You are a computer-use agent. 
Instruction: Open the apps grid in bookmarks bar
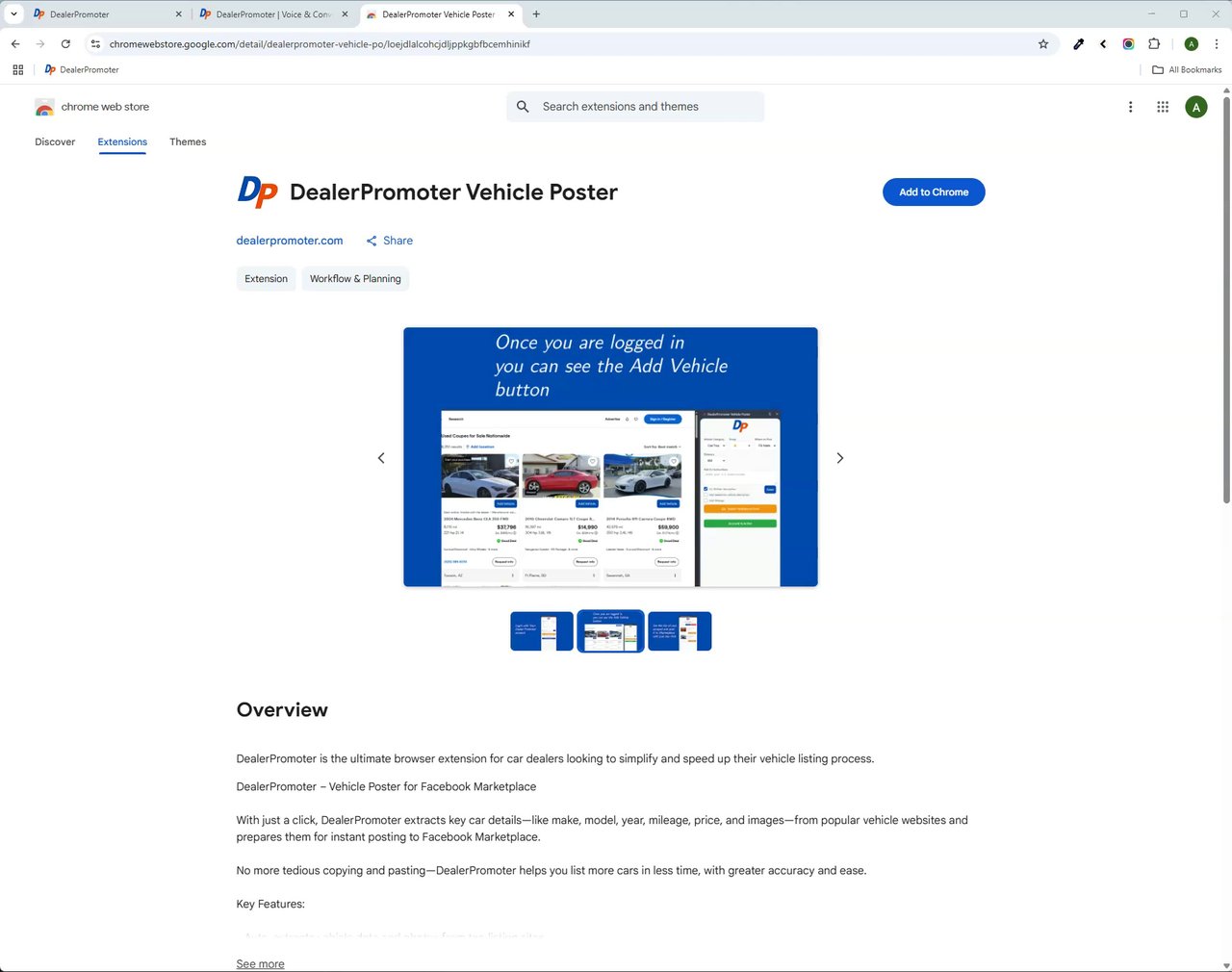coord(17,70)
